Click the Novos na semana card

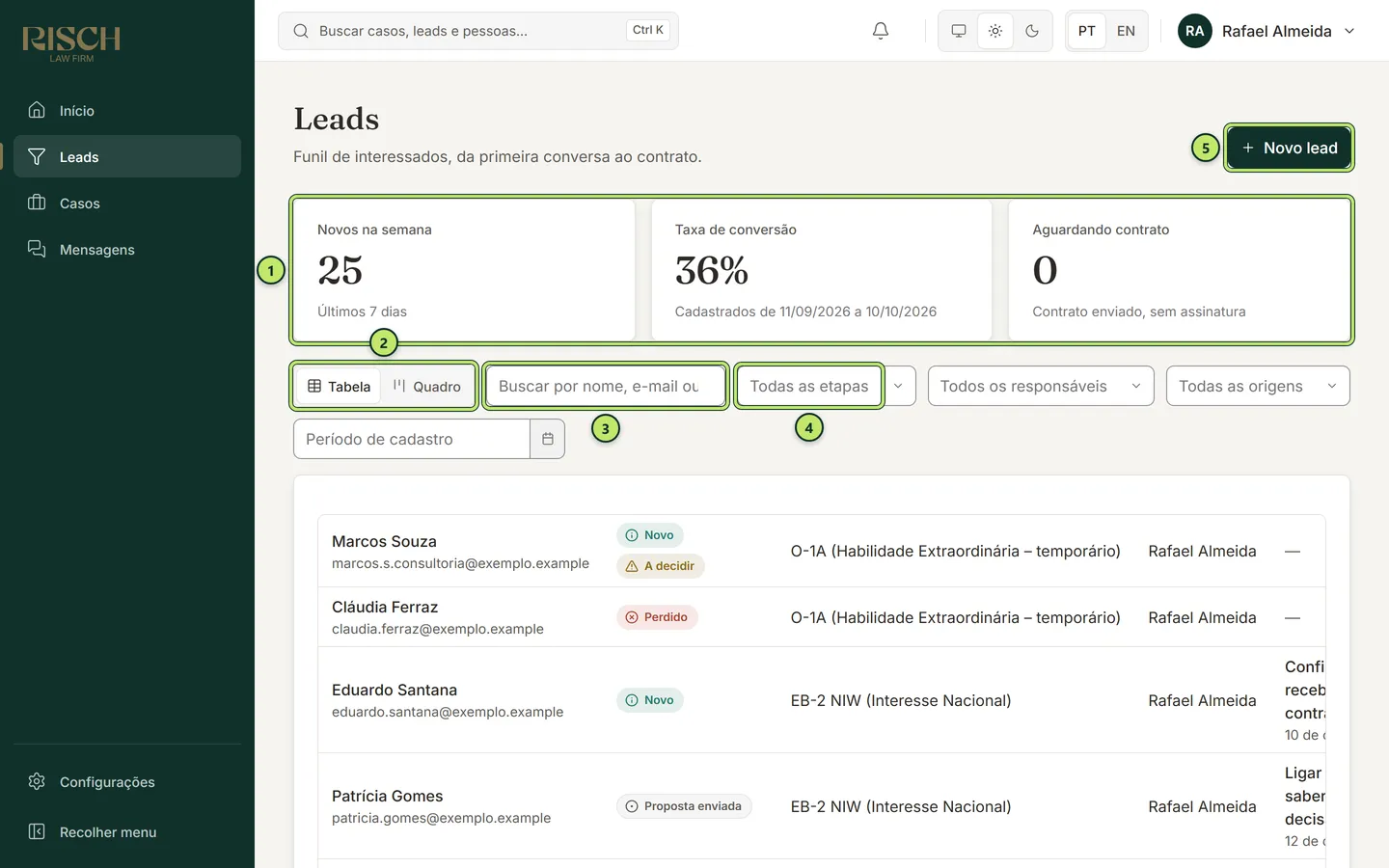pyautogui.click(x=464, y=270)
